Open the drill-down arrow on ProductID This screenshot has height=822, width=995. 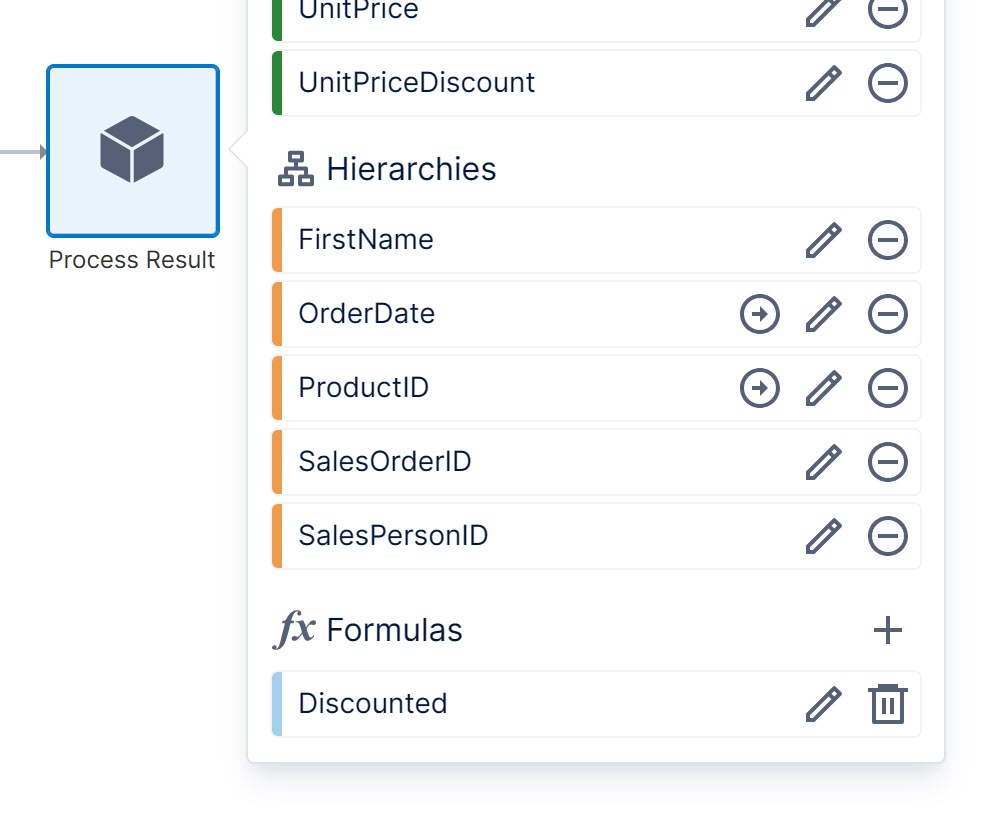760,388
